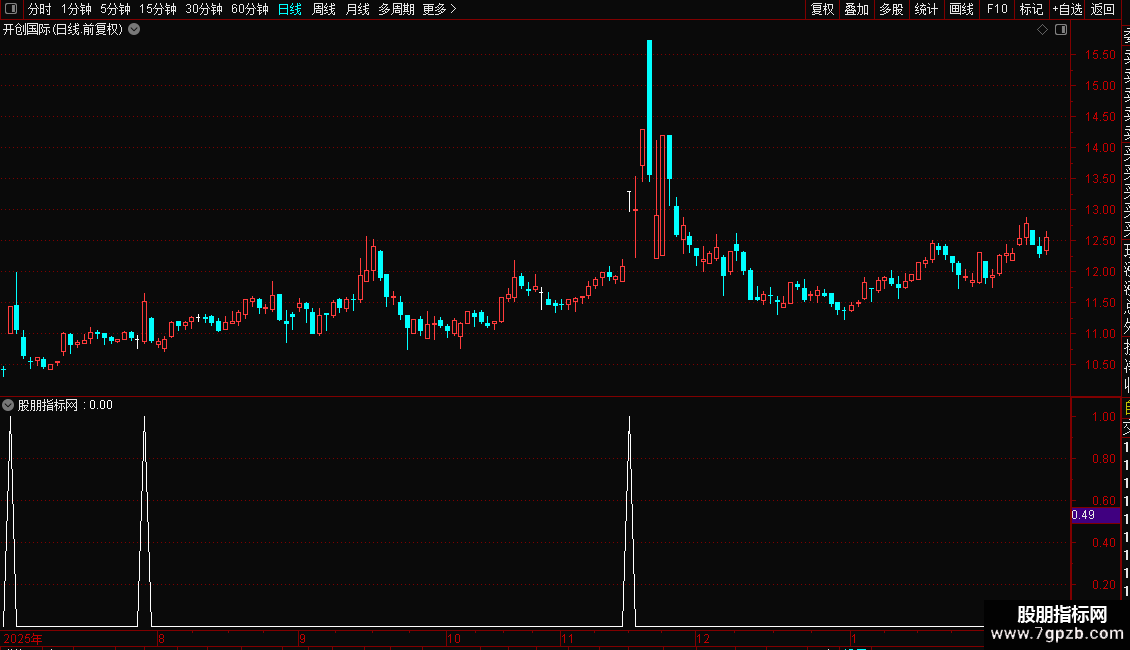Image resolution: width=1130 pixels, height=650 pixels.
Task: Click the November indicator signal spike
Action: [x=629, y=520]
